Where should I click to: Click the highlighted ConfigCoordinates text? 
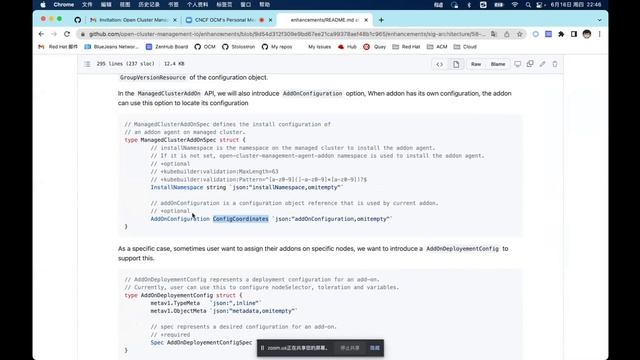(240, 219)
